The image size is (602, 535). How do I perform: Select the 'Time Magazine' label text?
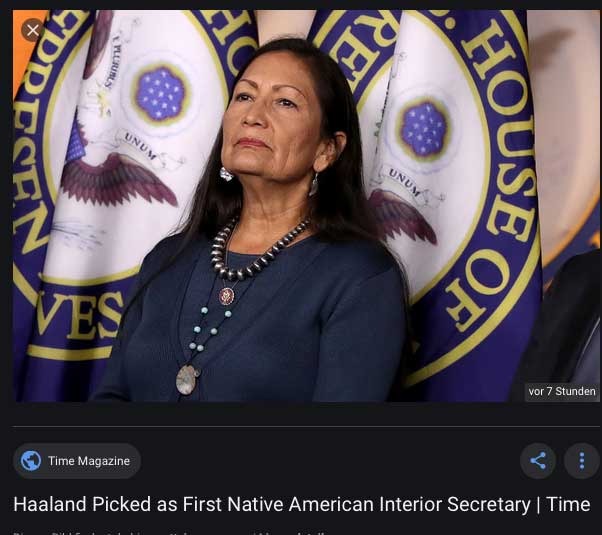coord(89,460)
